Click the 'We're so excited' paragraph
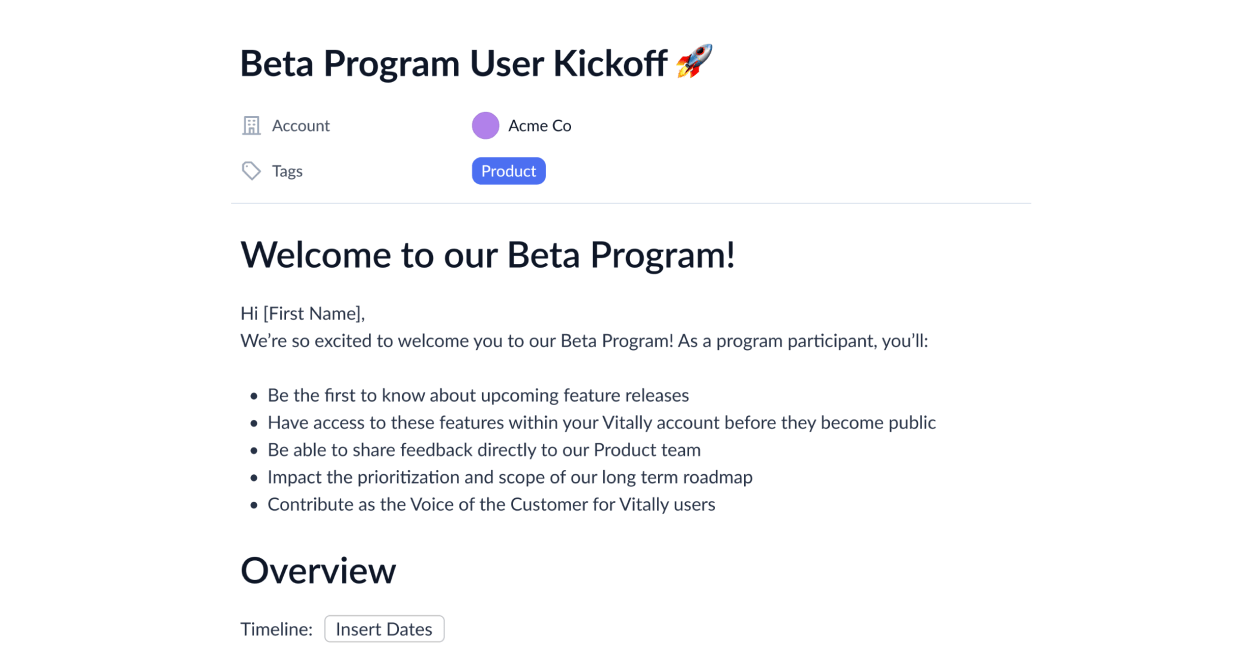The height and width of the screenshot is (662, 1260). click(x=584, y=341)
